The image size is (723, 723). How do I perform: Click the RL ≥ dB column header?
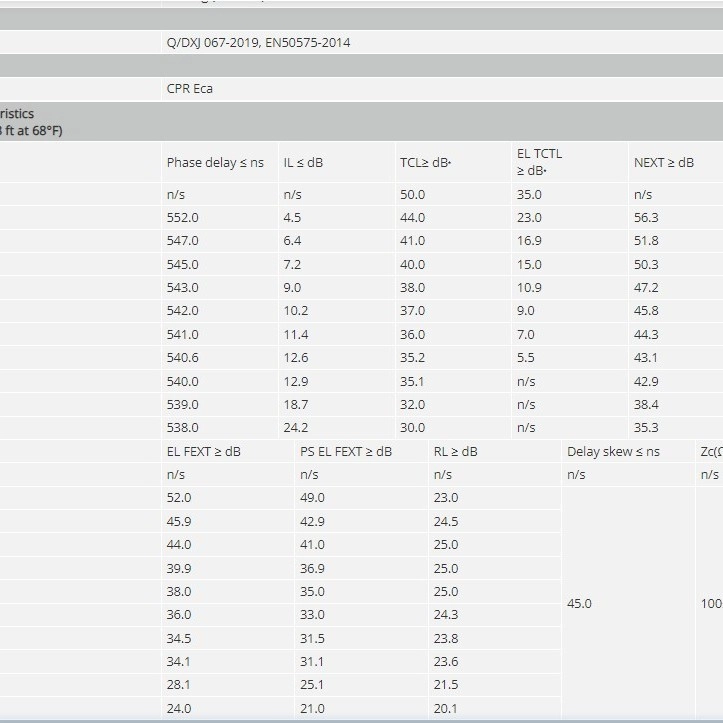pyautogui.click(x=455, y=452)
